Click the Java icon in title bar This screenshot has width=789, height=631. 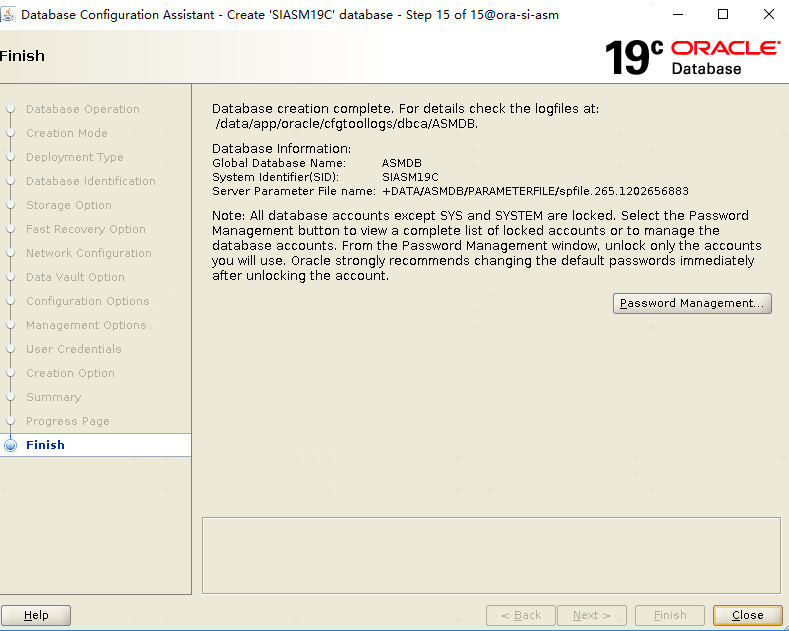click(x=8, y=14)
